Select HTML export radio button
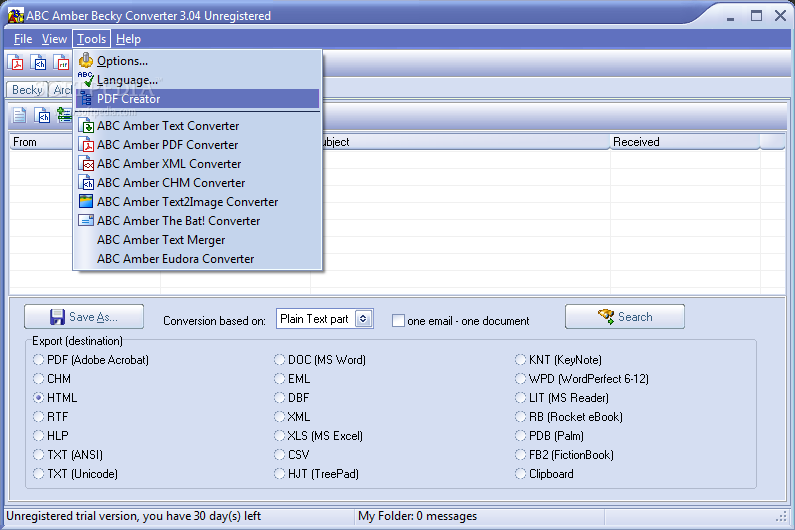This screenshot has width=795, height=530. pyautogui.click(x=39, y=398)
